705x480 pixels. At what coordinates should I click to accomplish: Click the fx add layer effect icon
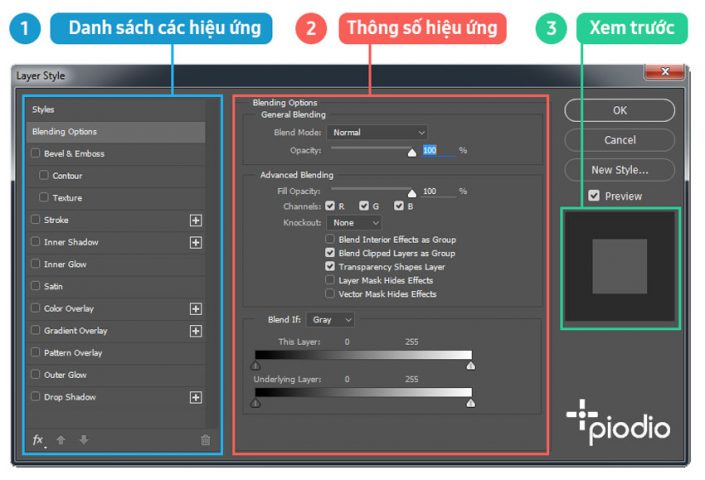pyautogui.click(x=38, y=440)
